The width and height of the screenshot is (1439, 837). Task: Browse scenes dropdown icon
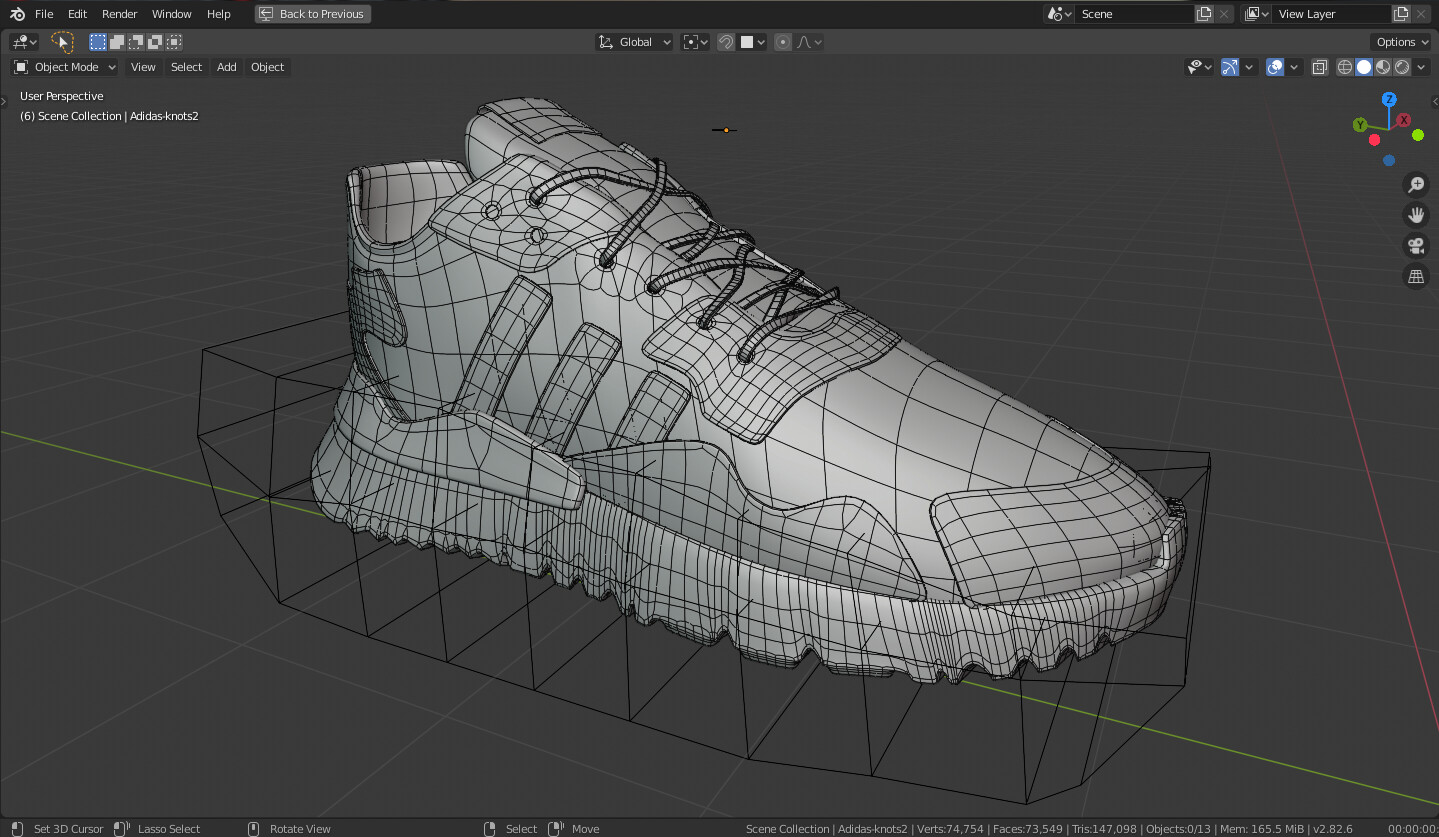pyautogui.click(x=1059, y=14)
